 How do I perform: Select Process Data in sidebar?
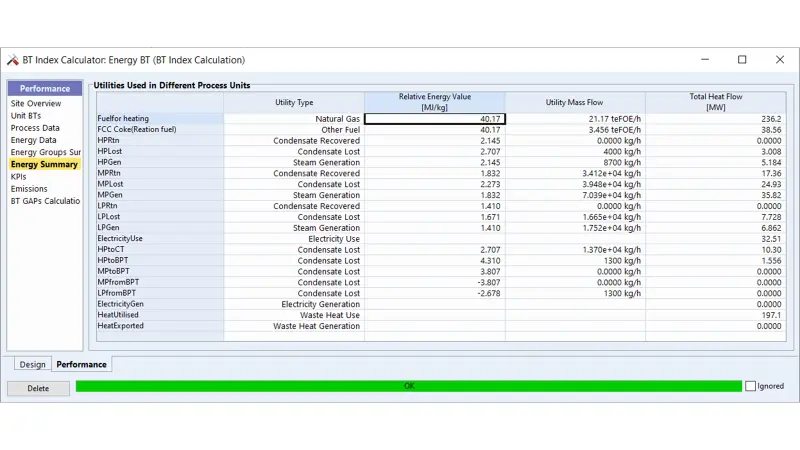[35, 128]
